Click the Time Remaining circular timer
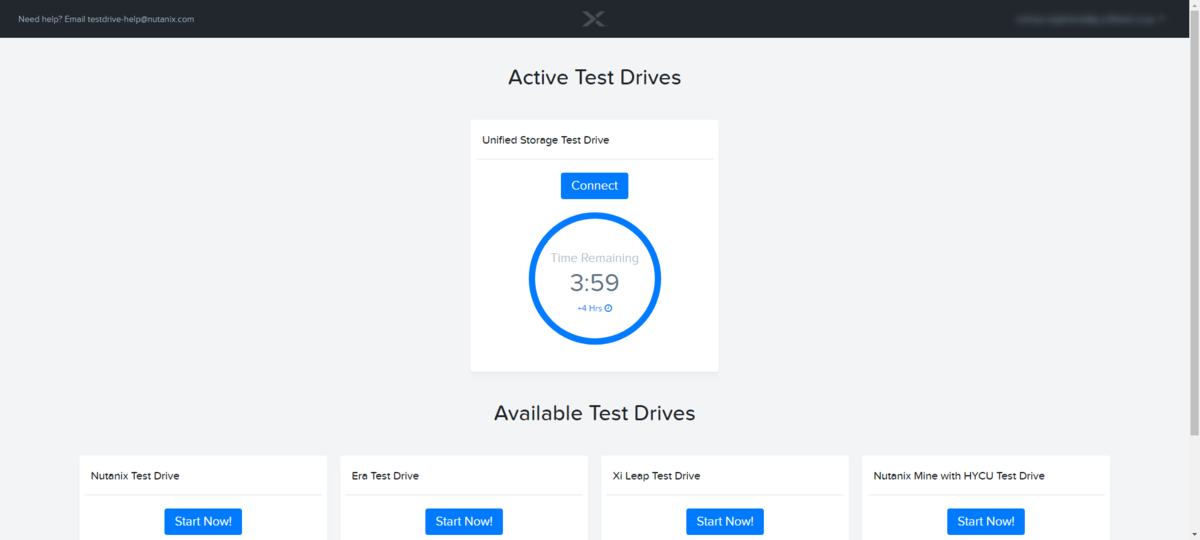The width and height of the screenshot is (1200, 540). (594, 279)
